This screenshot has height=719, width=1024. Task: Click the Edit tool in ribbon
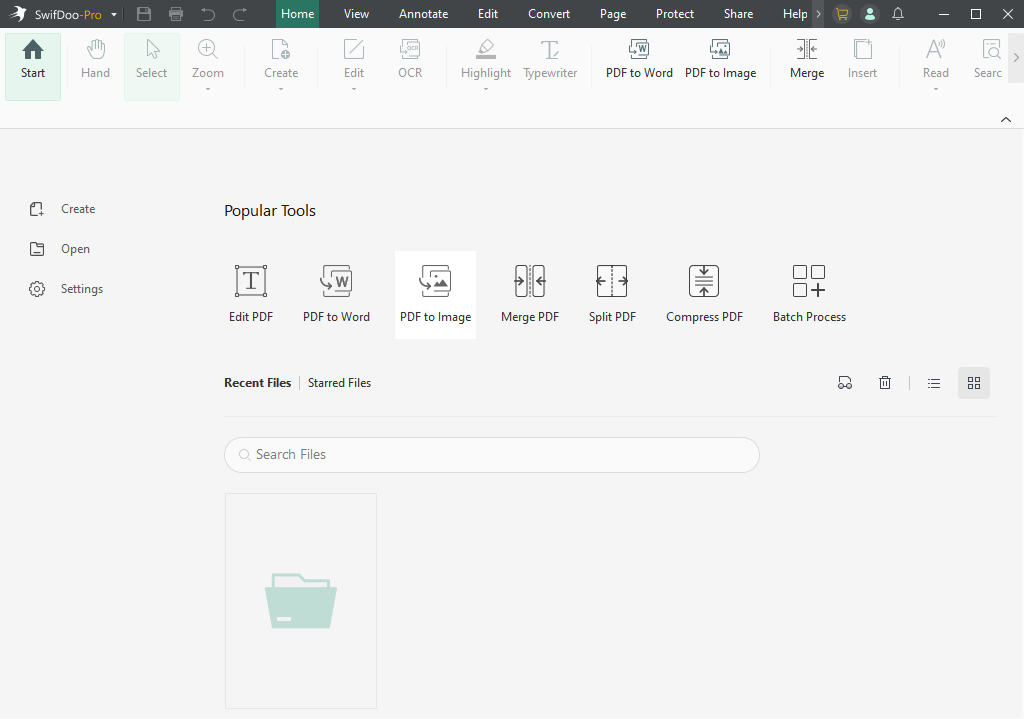click(x=354, y=59)
